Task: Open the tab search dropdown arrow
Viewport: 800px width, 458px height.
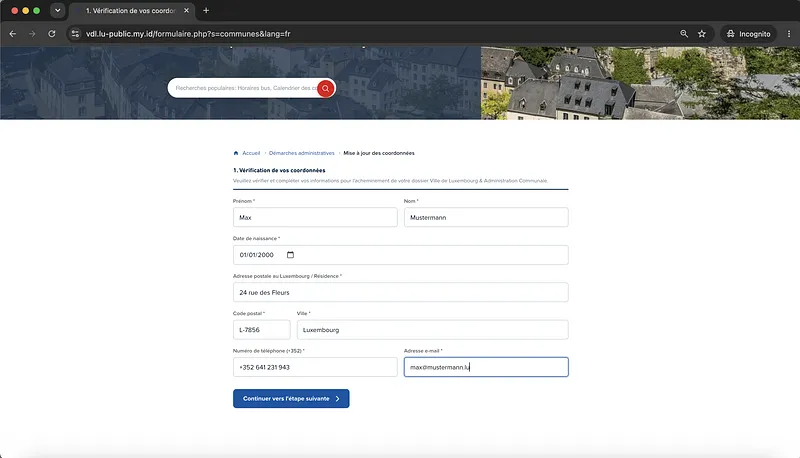Action: 58,10
